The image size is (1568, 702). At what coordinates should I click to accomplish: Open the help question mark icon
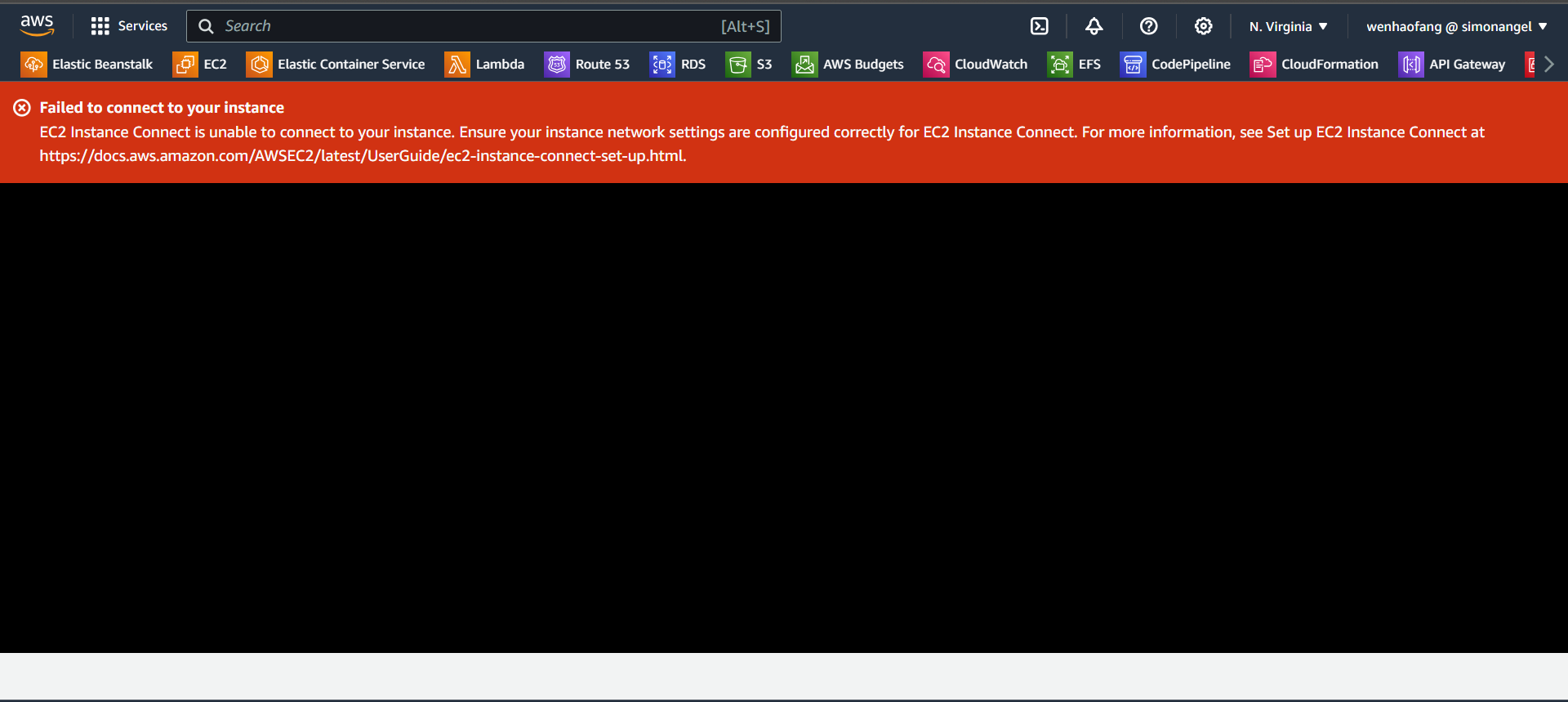(x=1148, y=26)
